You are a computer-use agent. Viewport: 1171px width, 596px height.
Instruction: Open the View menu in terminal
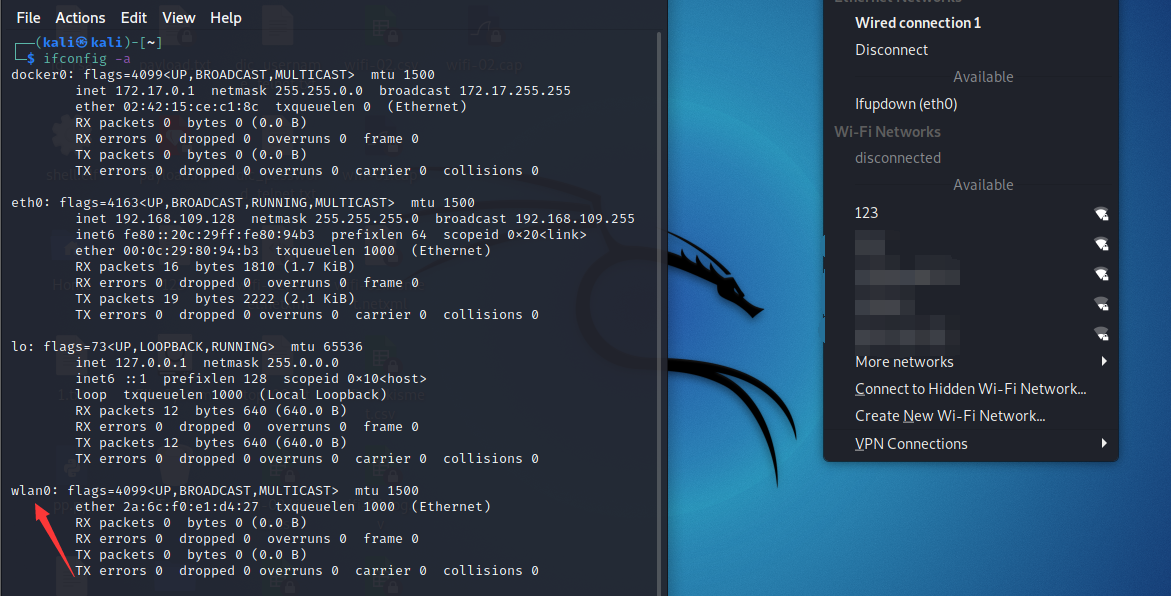point(178,17)
